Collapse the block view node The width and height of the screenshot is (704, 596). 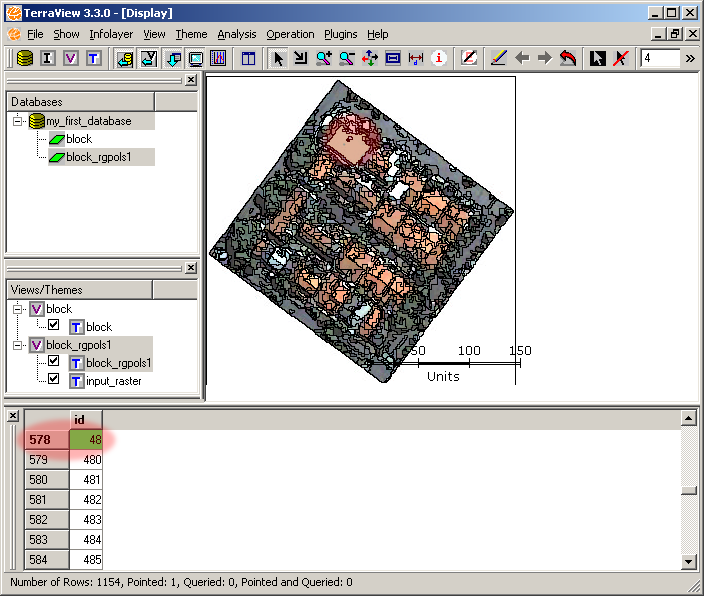pos(18,309)
